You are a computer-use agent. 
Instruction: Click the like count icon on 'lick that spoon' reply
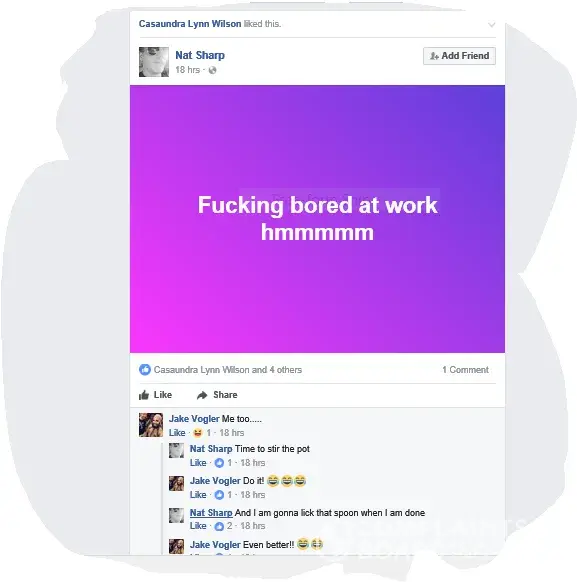coord(219,526)
